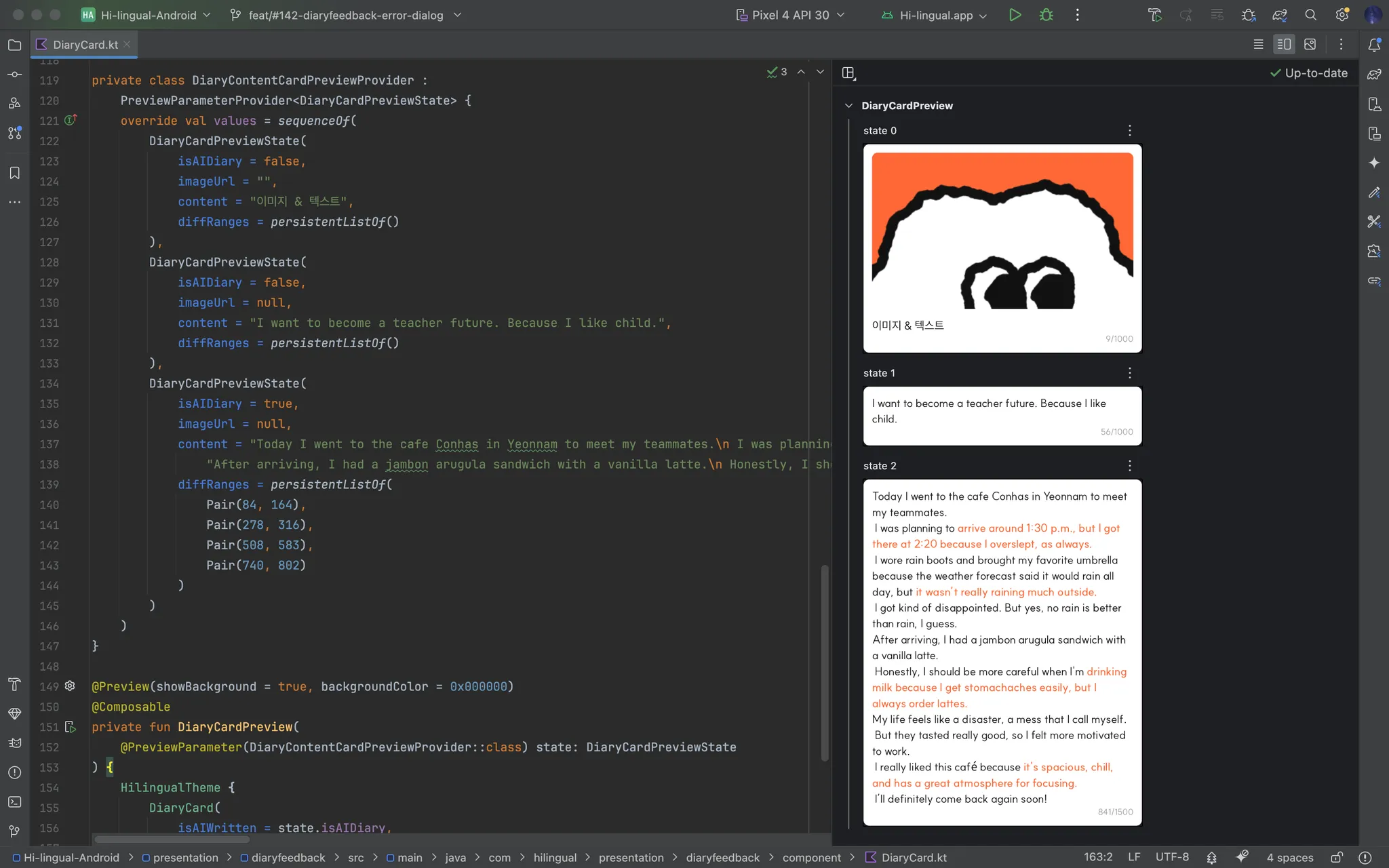Open state 1 preview options menu

click(1129, 373)
